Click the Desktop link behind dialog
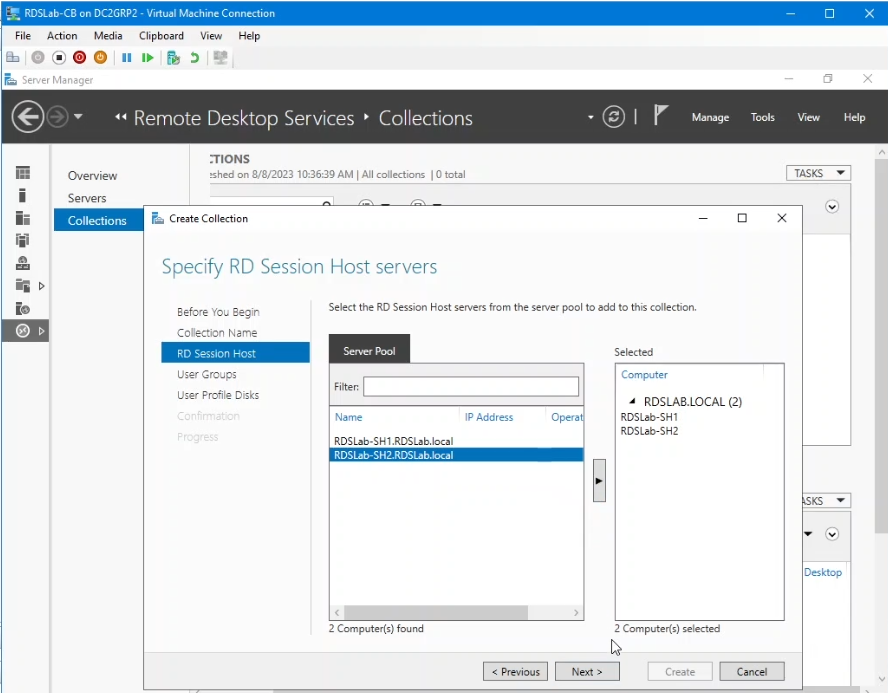This screenshot has width=888, height=693. [x=823, y=572]
